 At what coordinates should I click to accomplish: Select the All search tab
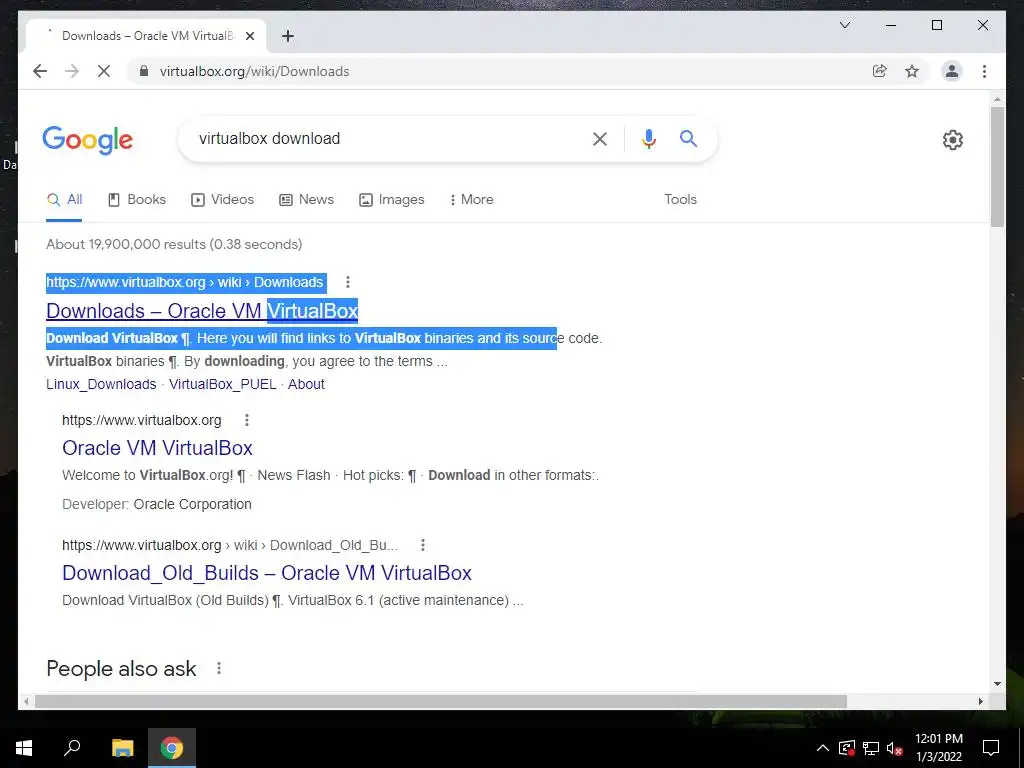[64, 200]
